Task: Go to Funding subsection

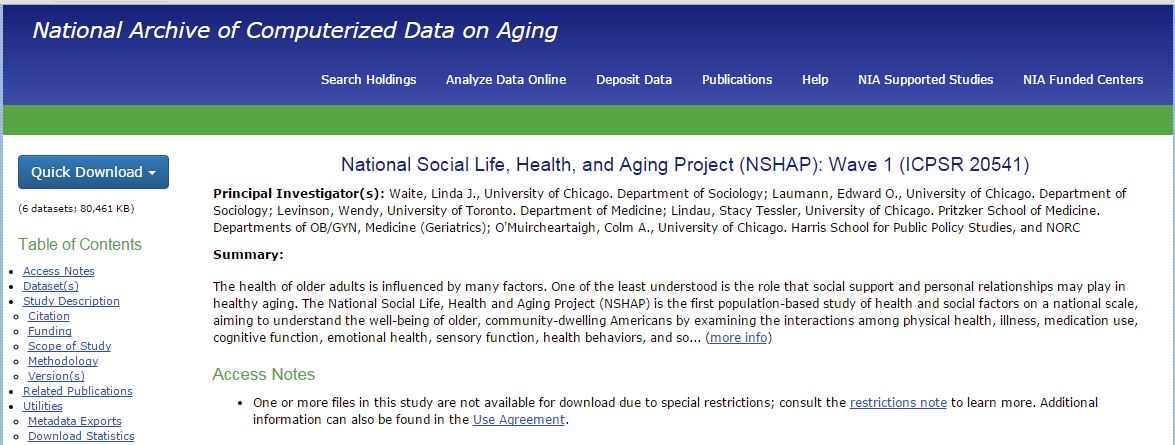Action: pyautogui.click(x=49, y=331)
